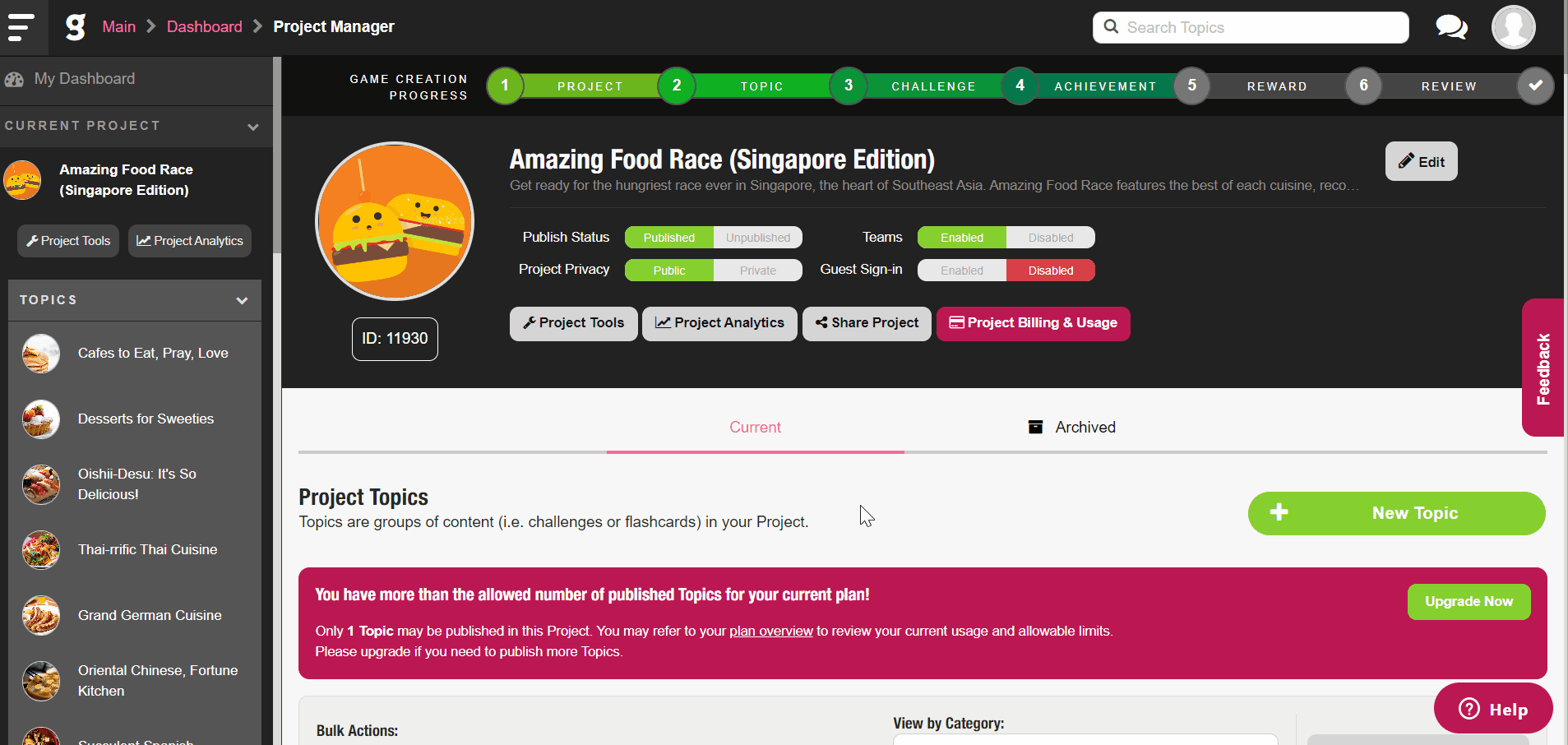Set Teams to Enabled

(962, 238)
